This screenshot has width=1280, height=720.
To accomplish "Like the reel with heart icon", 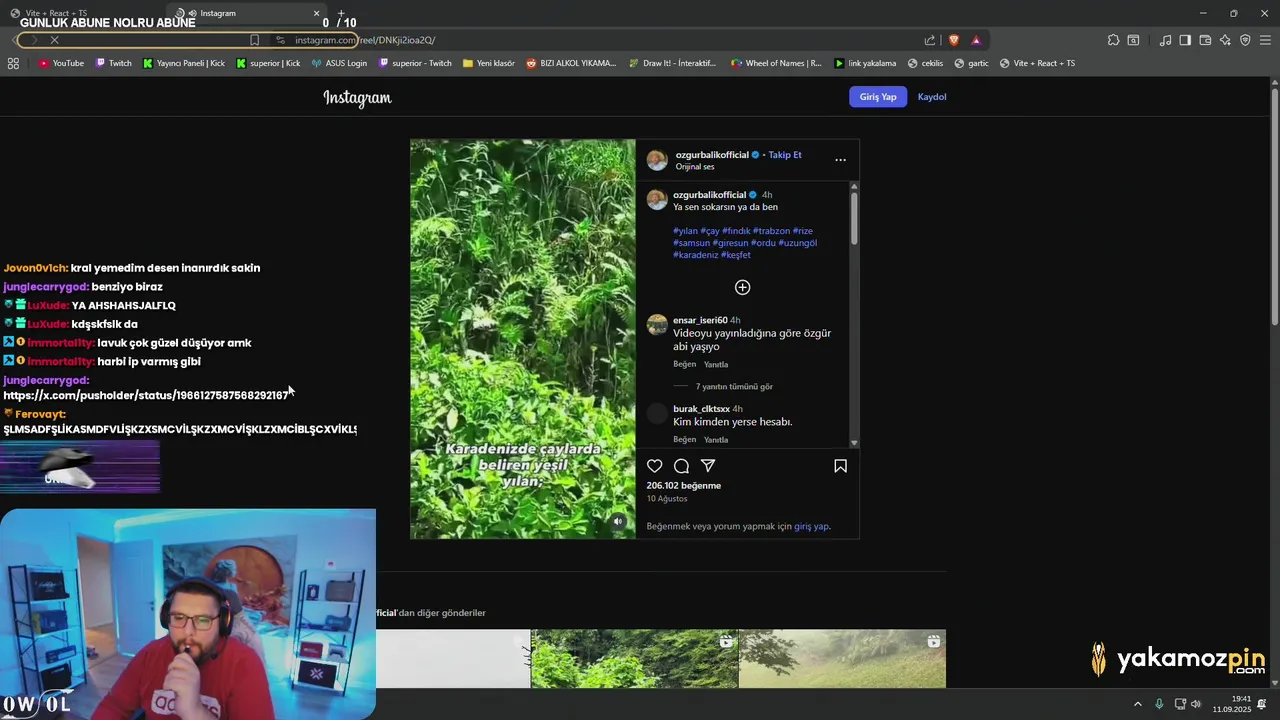I will 654,466.
